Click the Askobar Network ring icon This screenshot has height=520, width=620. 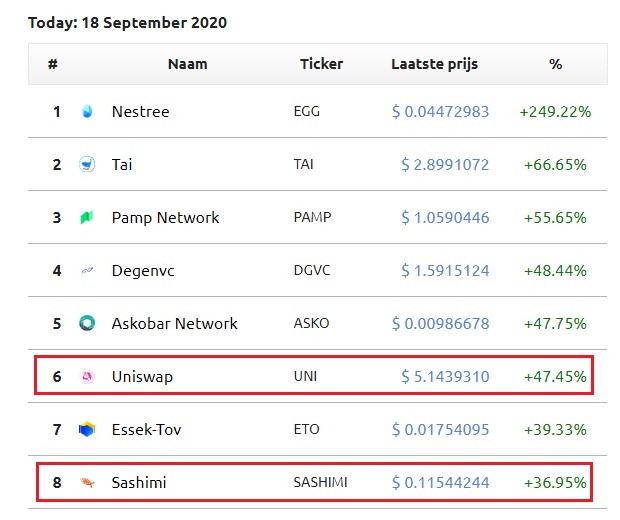(87, 324)
